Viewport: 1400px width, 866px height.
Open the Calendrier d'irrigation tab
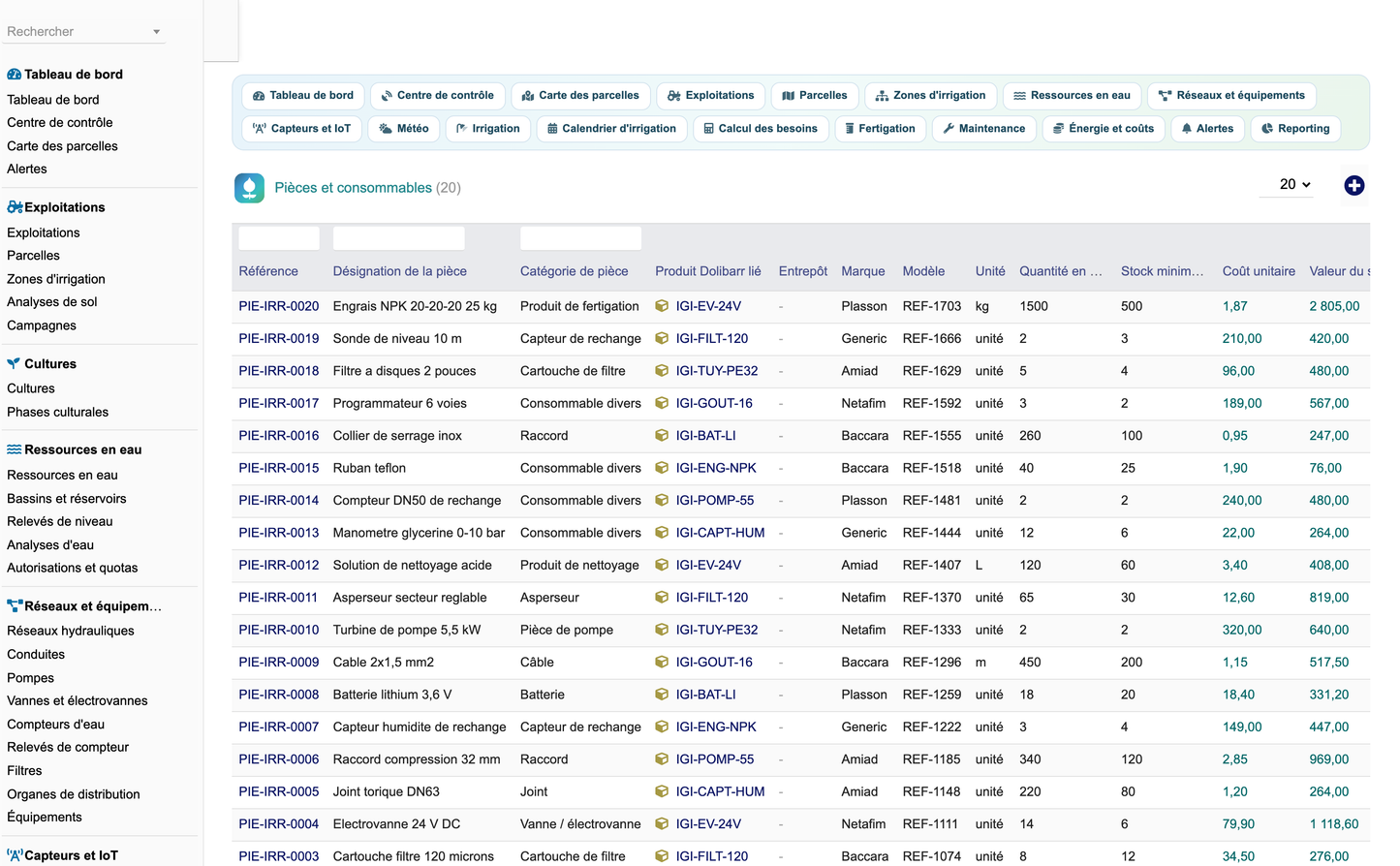611,129
